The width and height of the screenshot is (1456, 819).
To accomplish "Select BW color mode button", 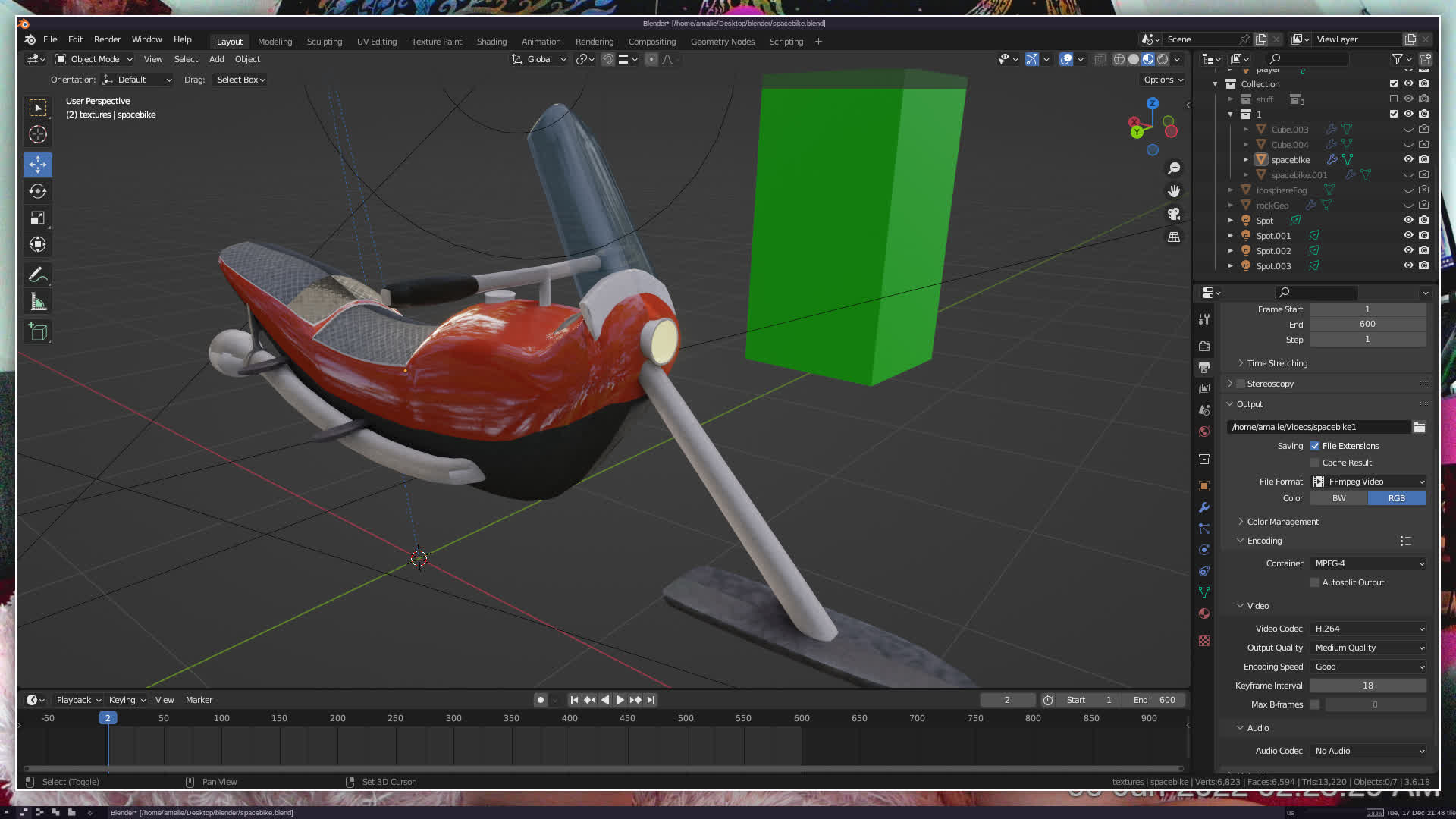I will tap(1338, 498).
